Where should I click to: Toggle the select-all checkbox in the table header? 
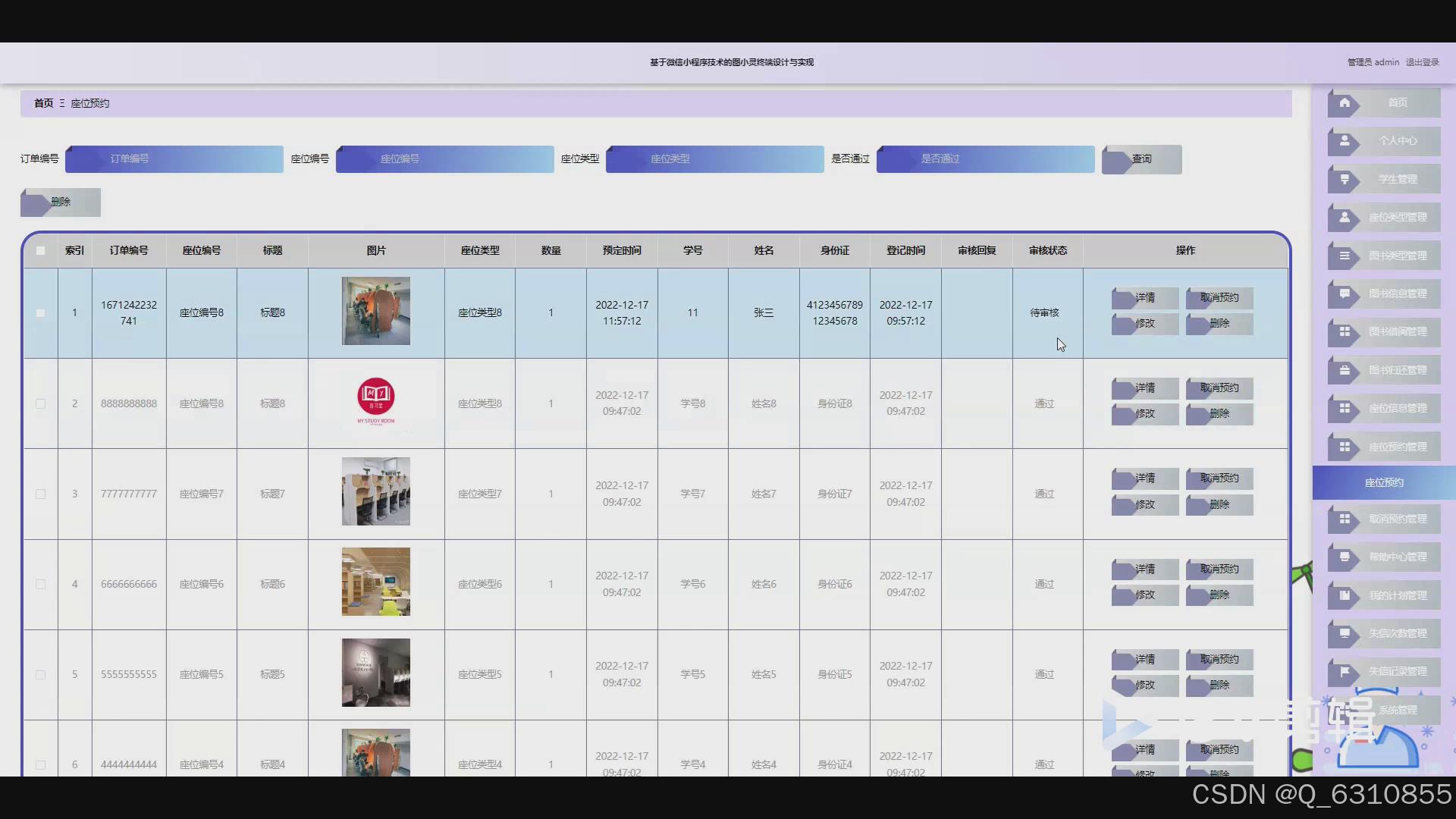(x=41, y=250)
